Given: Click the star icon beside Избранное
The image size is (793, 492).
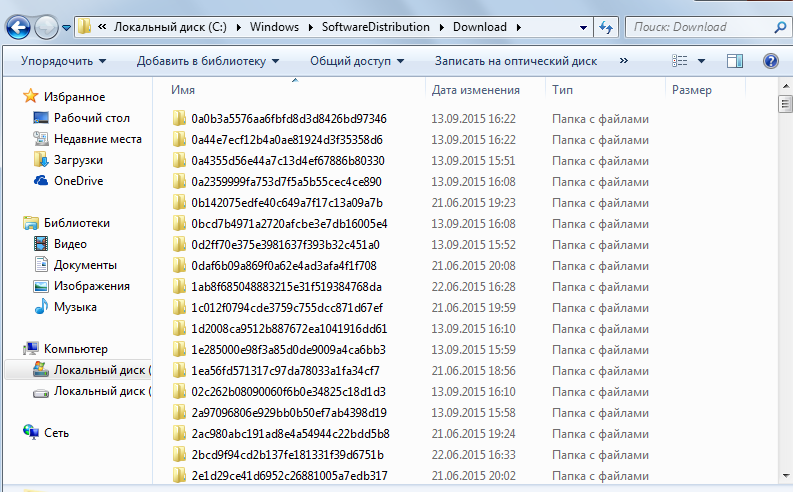Looking at the screenshot, I should click(30, 96).
